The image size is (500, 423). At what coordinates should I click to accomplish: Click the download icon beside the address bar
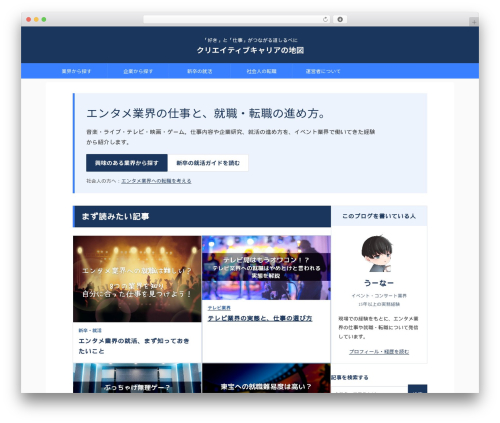point(340,19)
